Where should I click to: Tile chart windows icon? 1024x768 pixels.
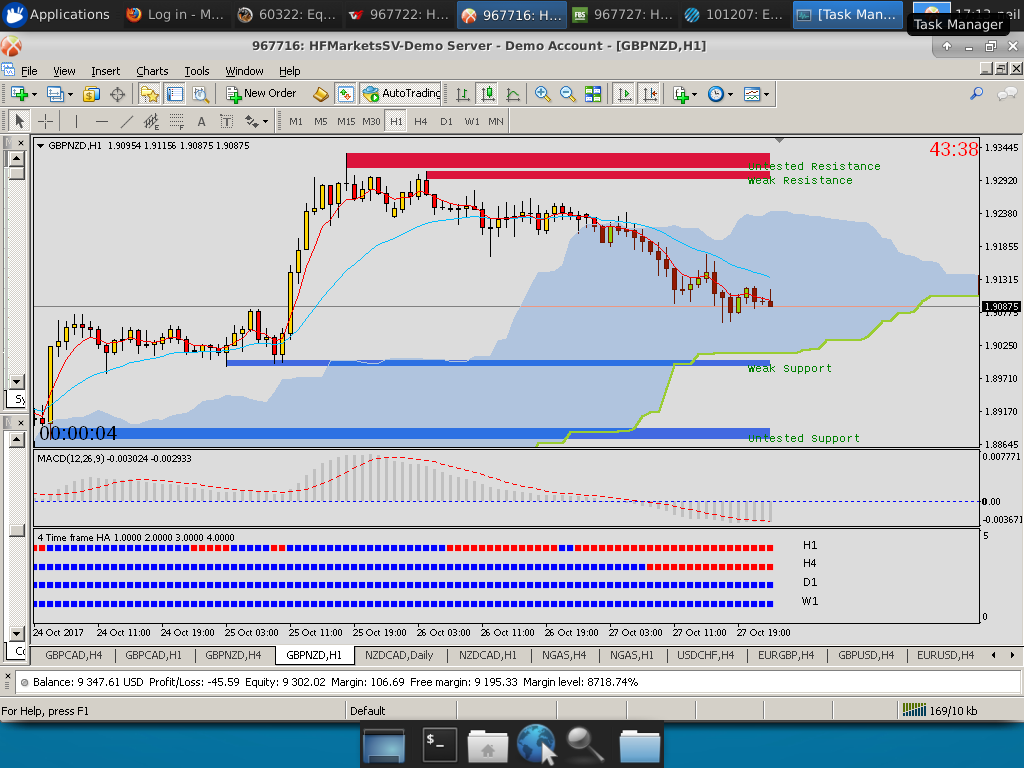coord(593,93)
